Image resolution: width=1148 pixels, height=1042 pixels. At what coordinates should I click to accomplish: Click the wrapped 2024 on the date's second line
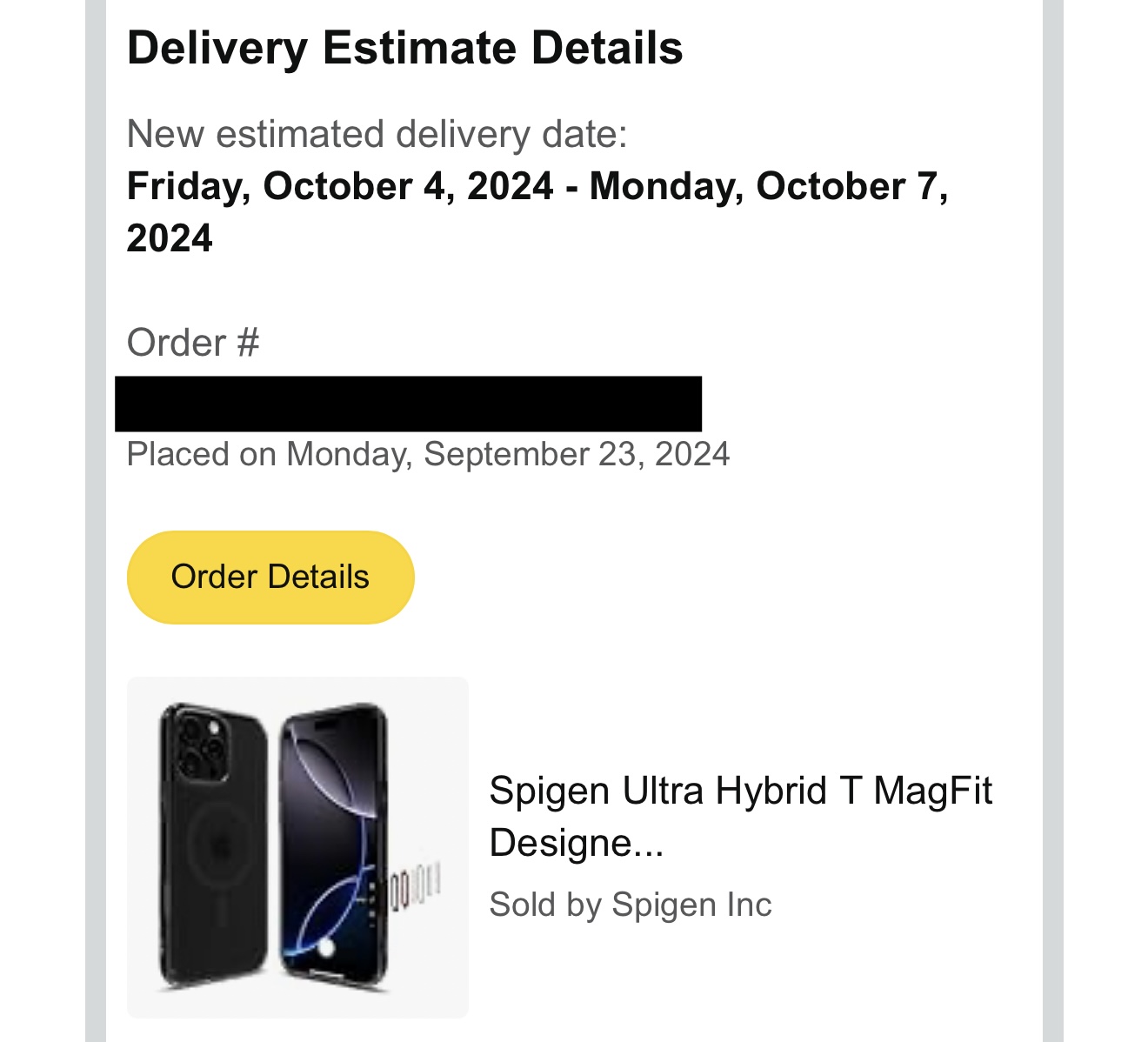coord(170,238)
